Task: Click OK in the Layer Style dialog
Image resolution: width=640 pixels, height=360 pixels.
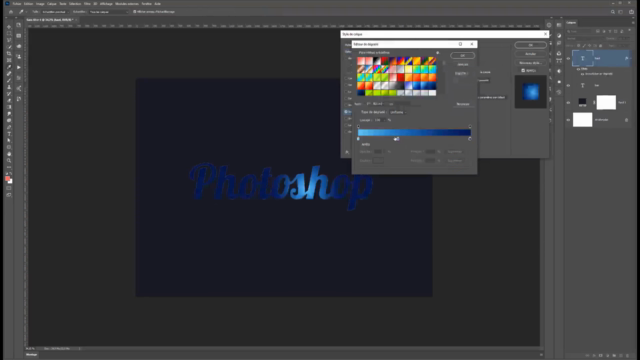Action: coord(531,45)
